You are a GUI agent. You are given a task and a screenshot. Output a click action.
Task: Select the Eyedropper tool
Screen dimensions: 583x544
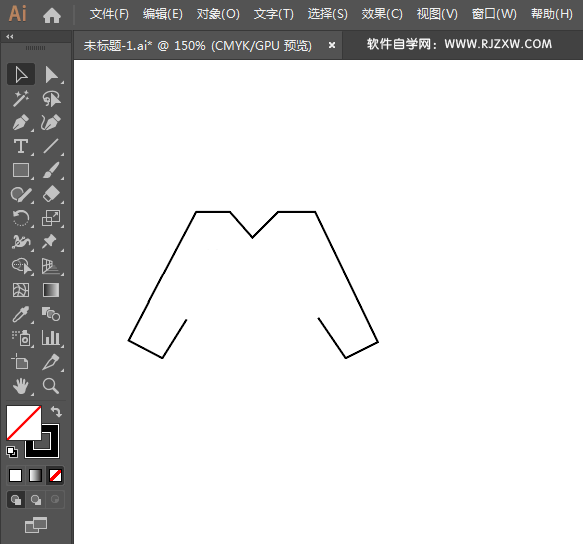(21, 315)
